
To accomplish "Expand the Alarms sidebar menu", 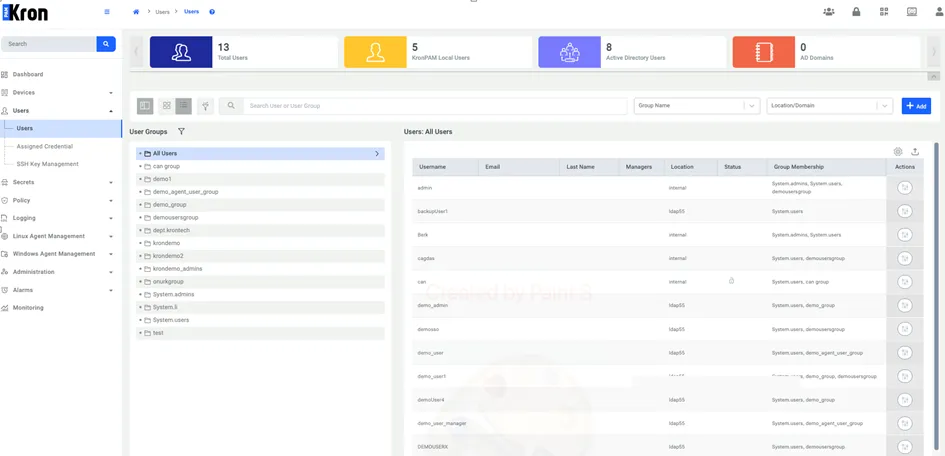I will pos(111,290).
